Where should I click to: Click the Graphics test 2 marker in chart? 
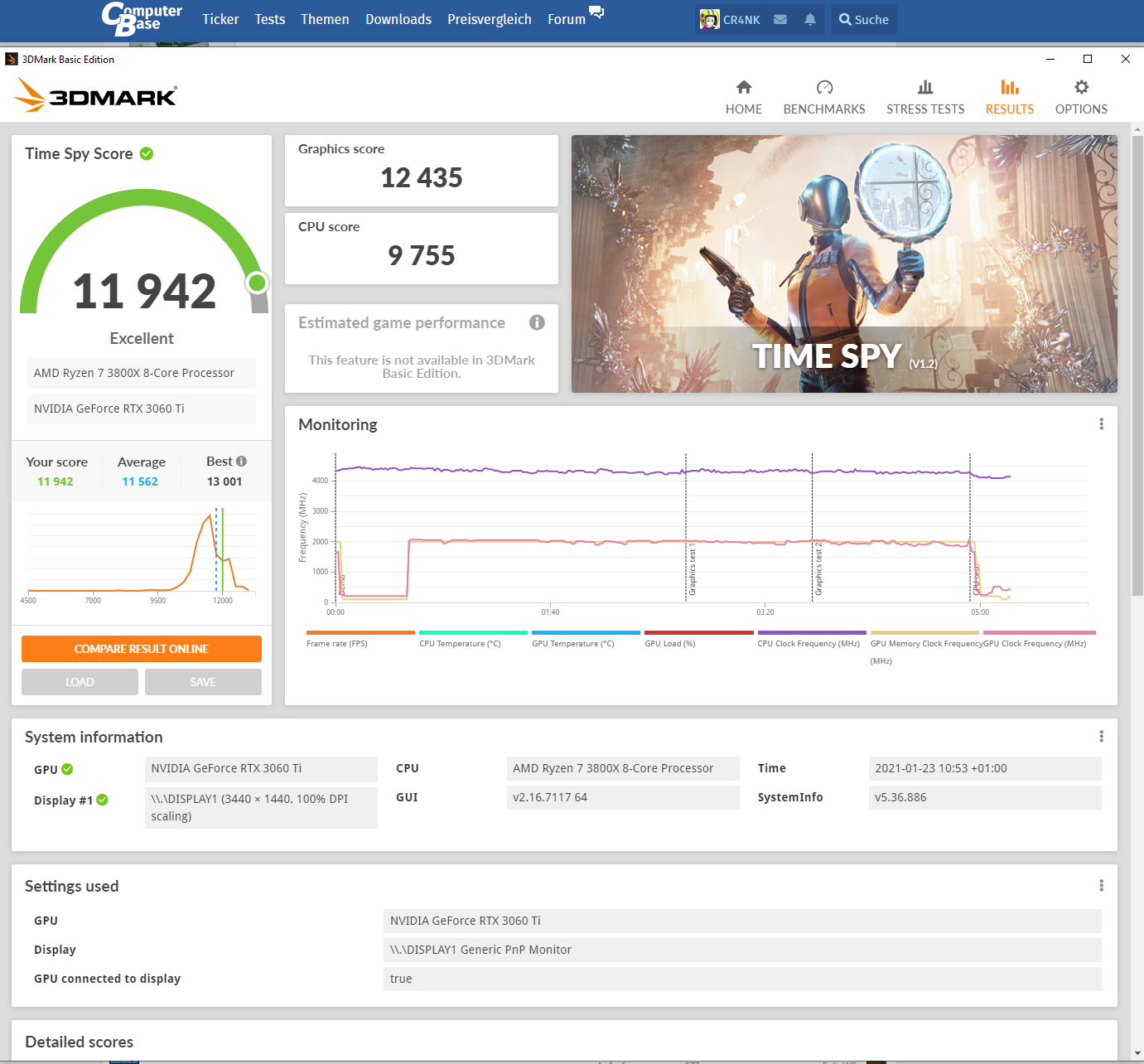[x=818, y=569]
